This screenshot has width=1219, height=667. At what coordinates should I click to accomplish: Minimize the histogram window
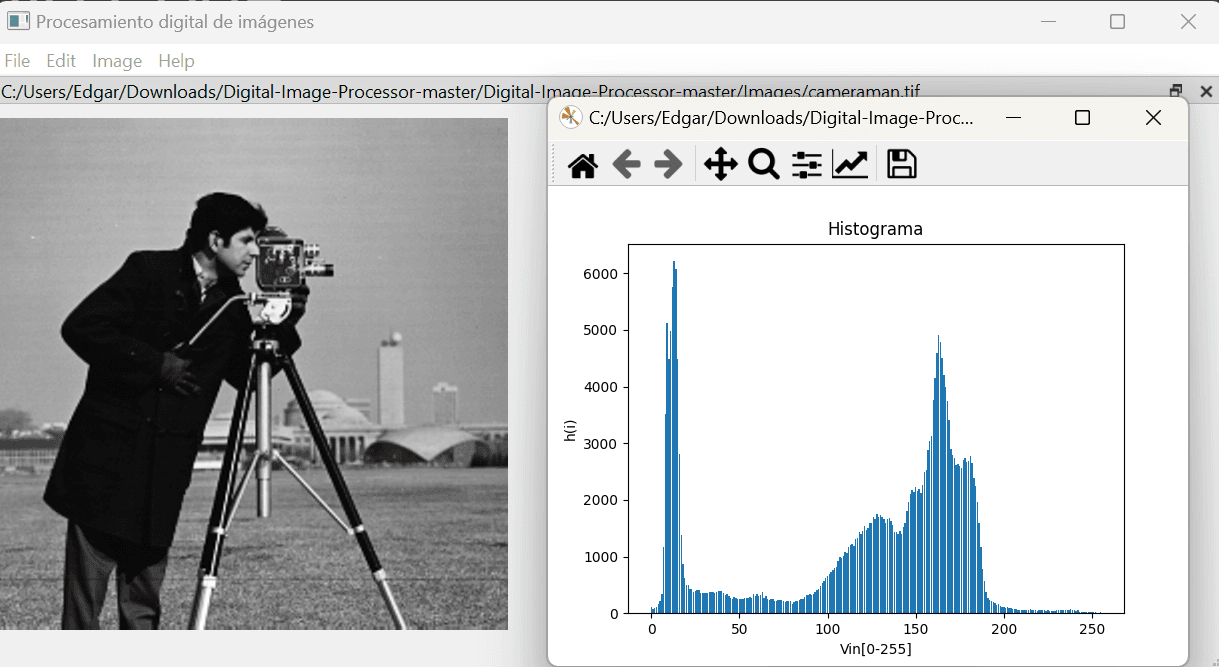point(1014,118)
